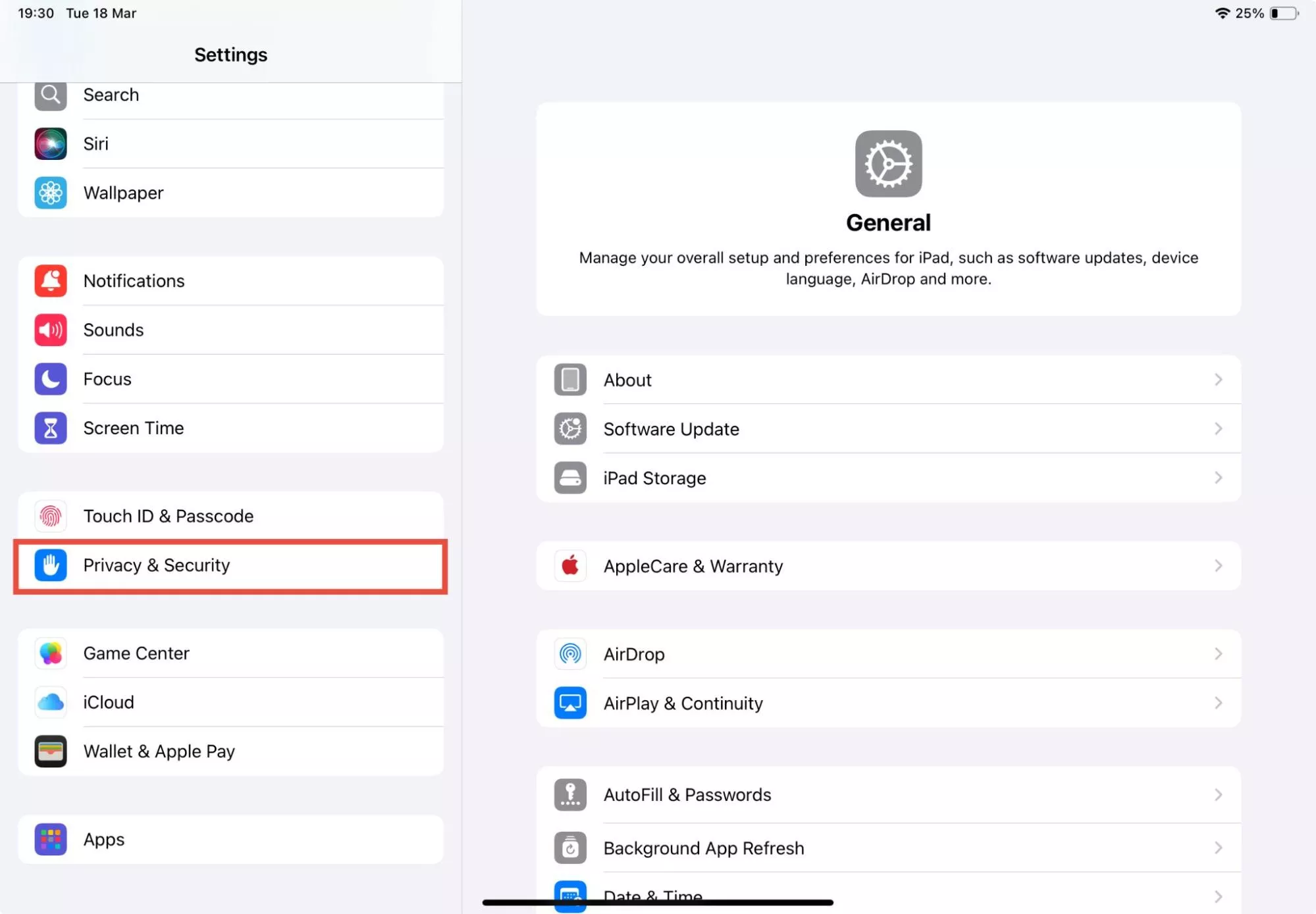Screen dimensions: 1316x914
Task: Open iPad Storage via chevron arrow
Action: click(x=1218, y=478)
